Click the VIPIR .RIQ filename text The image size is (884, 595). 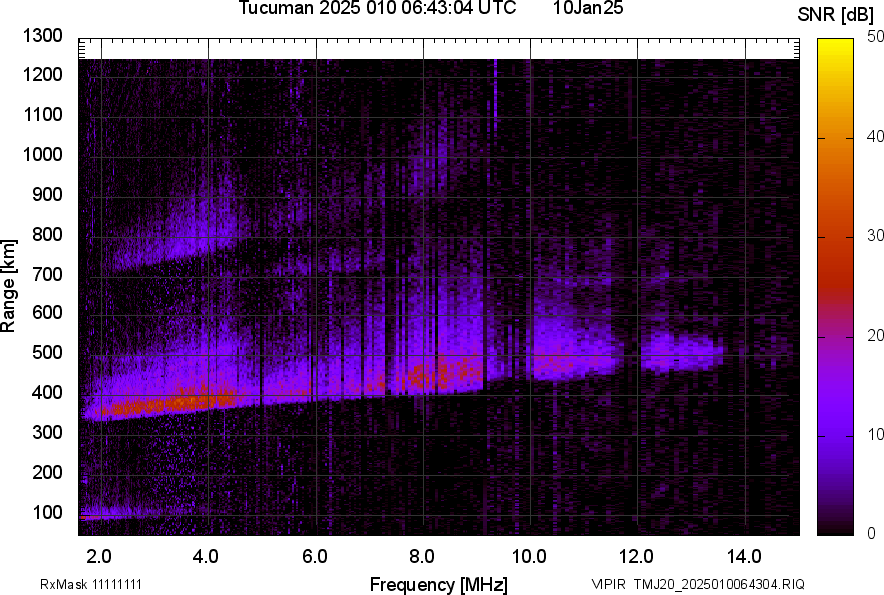(x=697, y=584)
